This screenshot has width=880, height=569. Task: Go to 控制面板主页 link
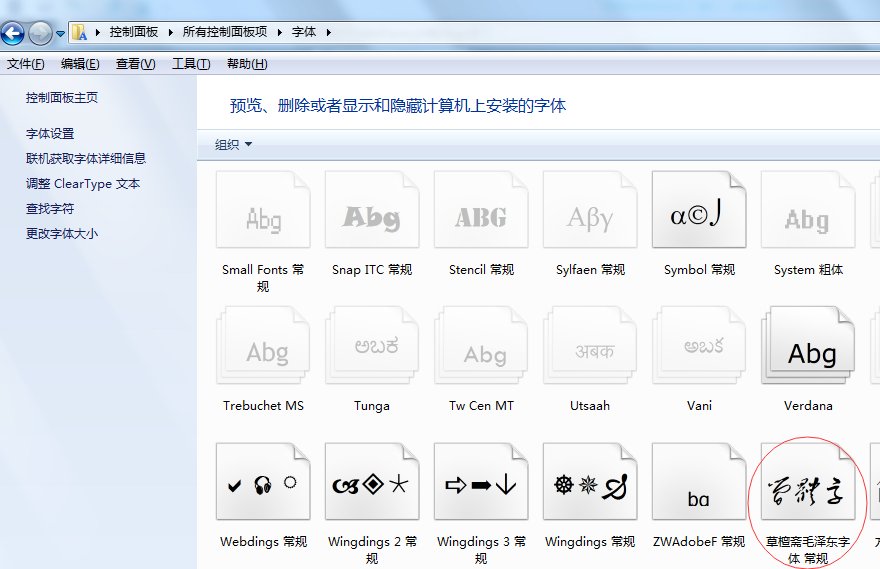62,98
